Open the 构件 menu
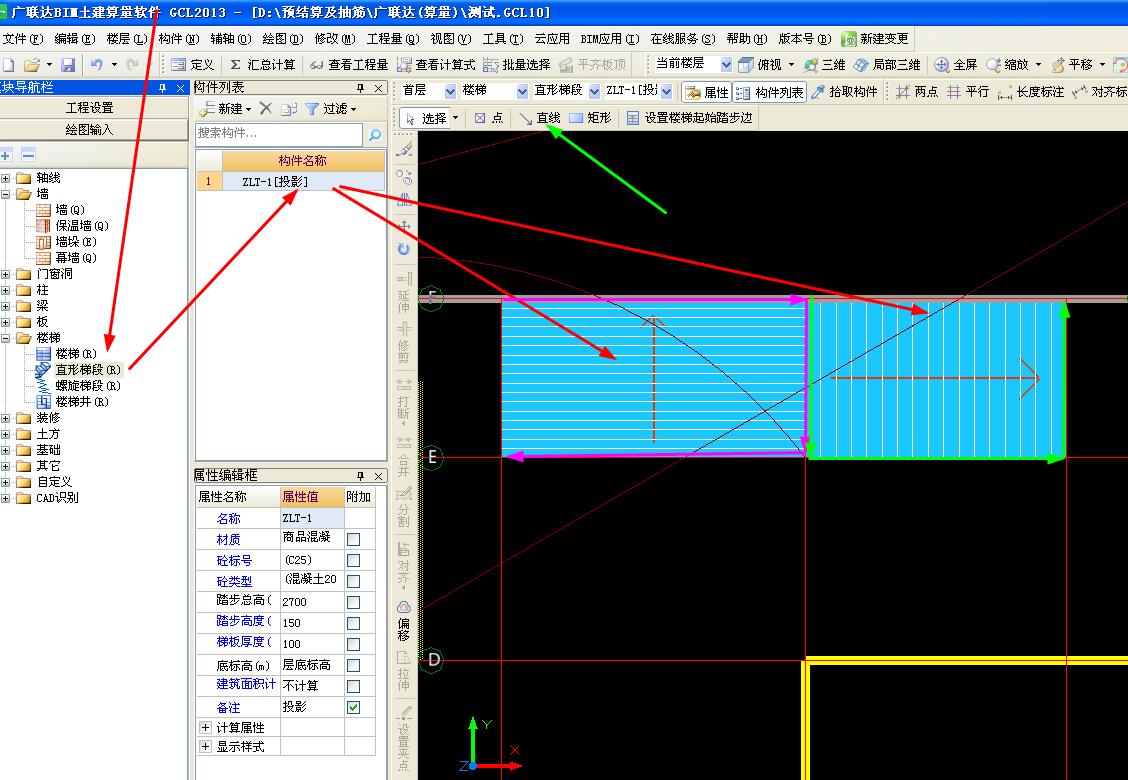 coord(178,39)
